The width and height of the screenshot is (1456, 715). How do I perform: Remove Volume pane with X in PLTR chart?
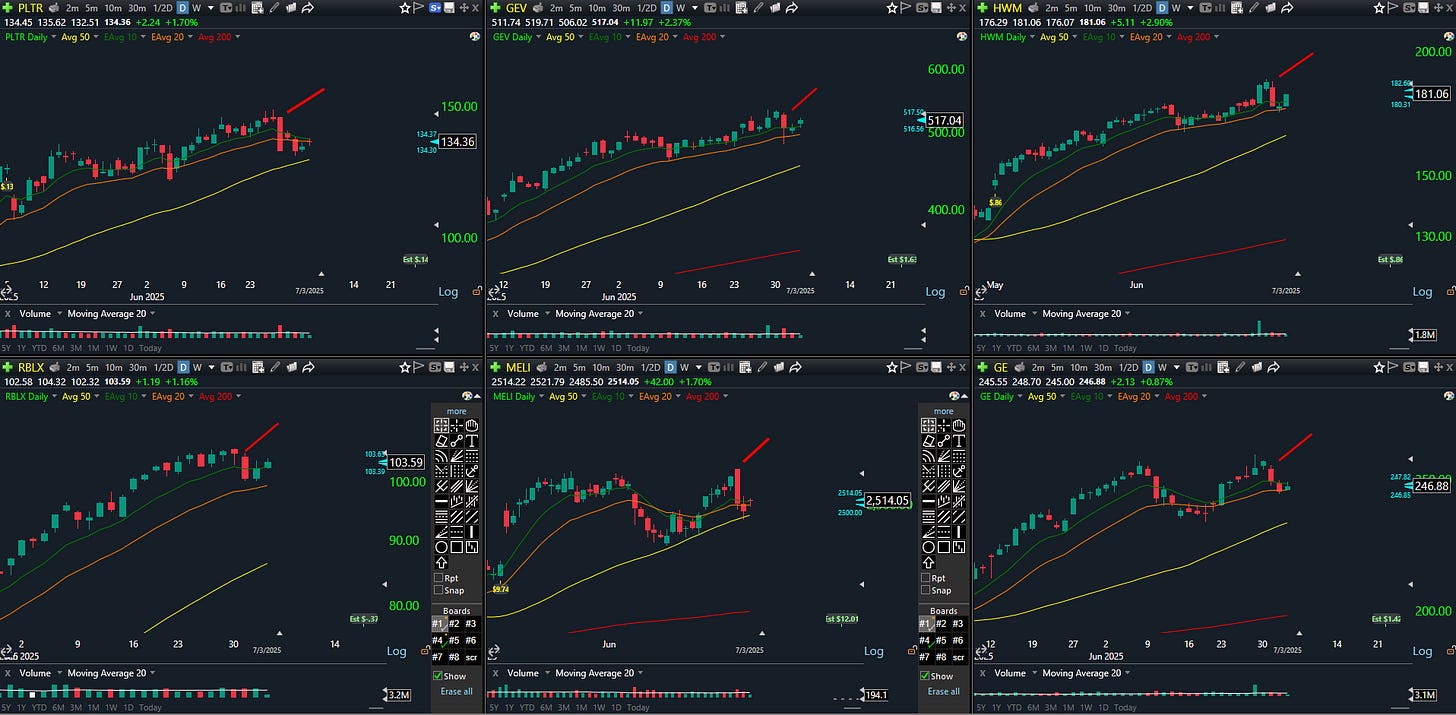pyautogui.click(x=7, y=313)
